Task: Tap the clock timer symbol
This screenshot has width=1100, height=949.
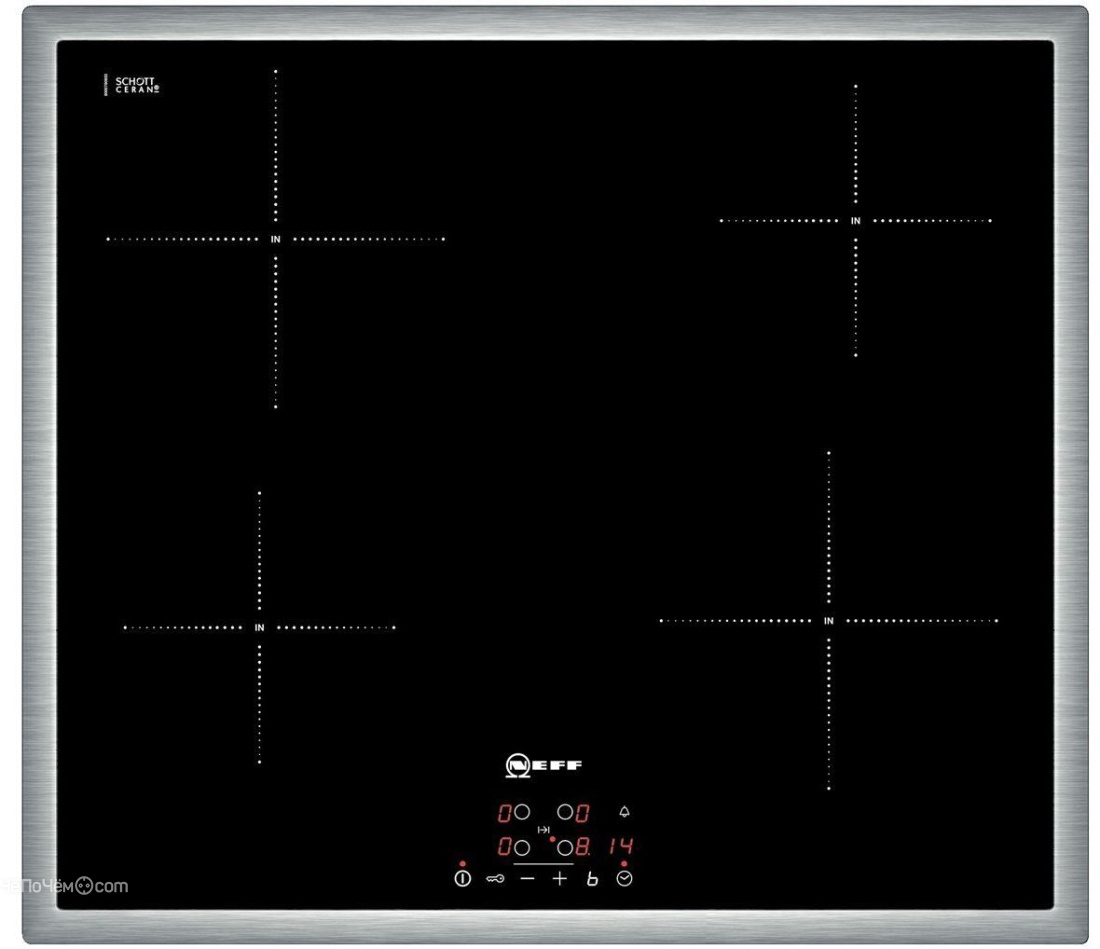Action: point(624,878)
